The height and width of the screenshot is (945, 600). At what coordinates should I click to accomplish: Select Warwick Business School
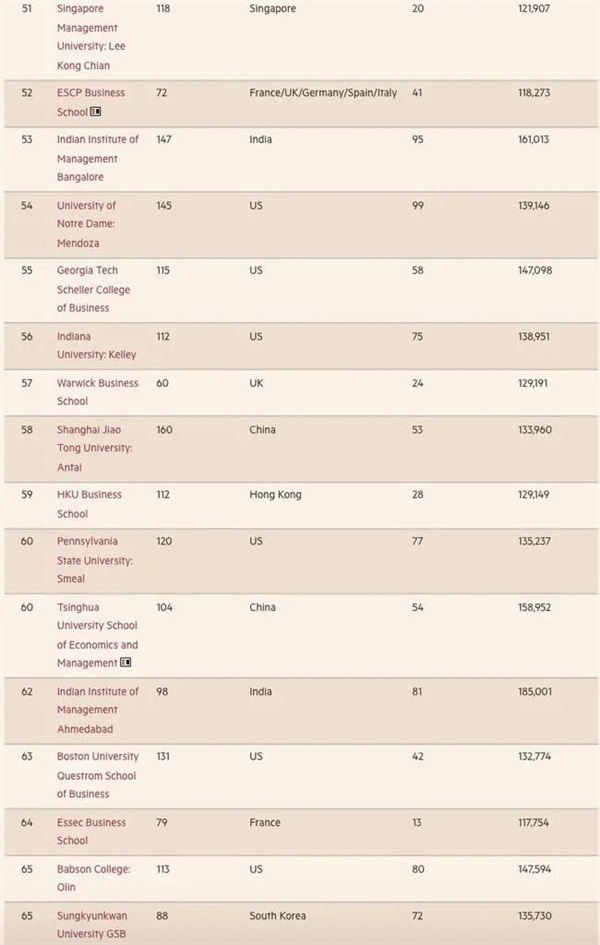97,392
